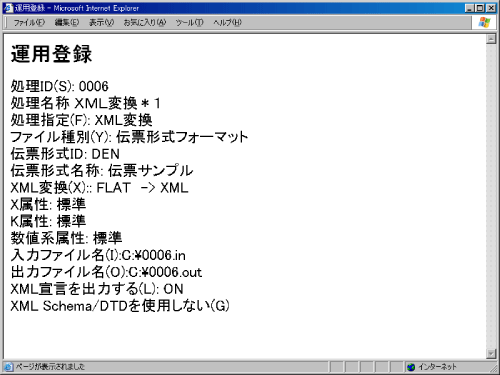
Task: Click the XML Schema/DTDを使用しない(G) line
Action: click(x=120, y=306)
